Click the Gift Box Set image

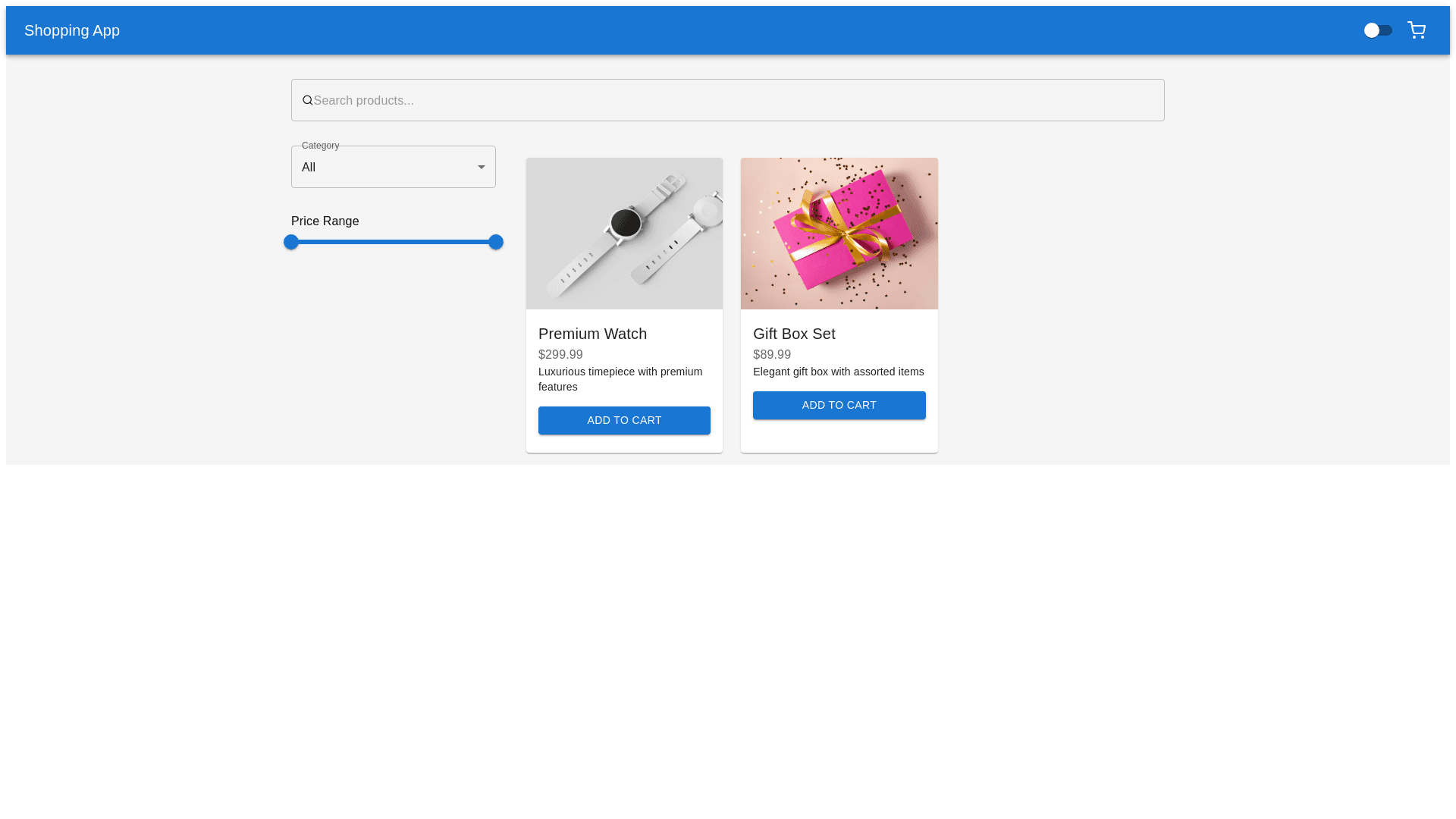point(839,234)
